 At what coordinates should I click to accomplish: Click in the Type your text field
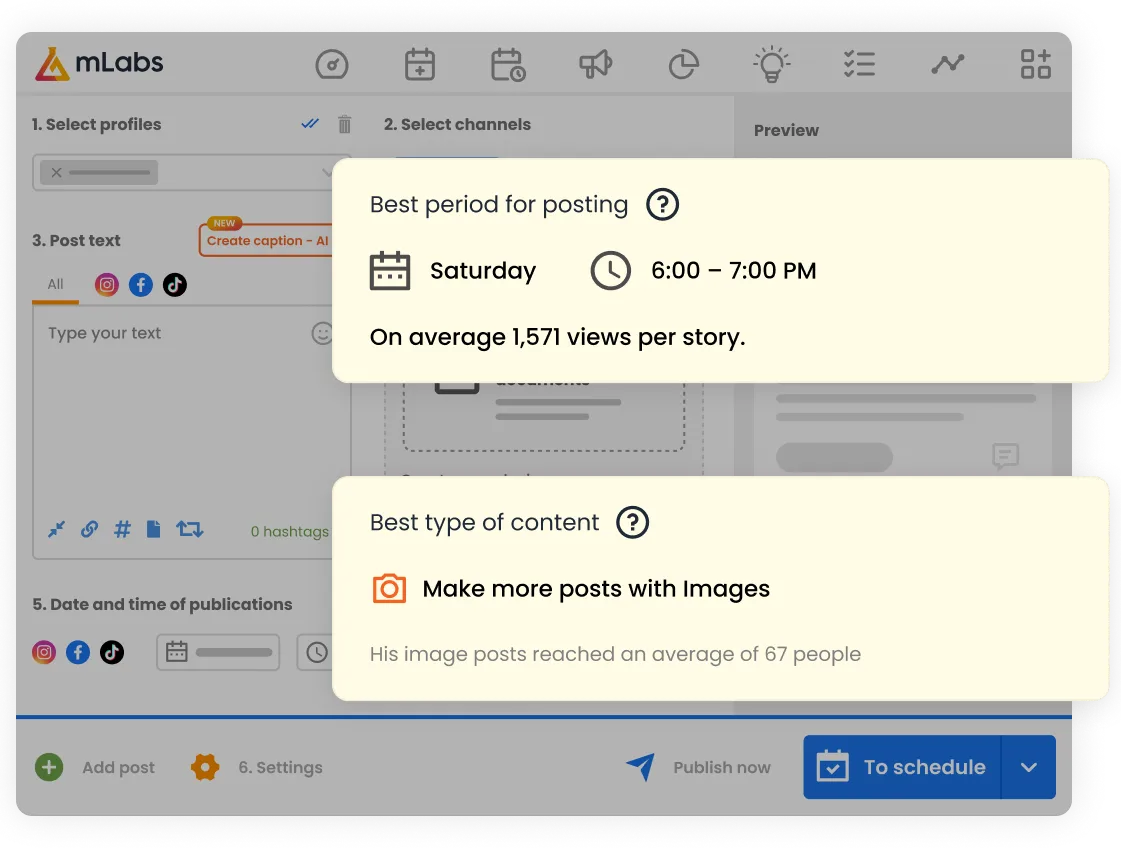click(170, 400)
